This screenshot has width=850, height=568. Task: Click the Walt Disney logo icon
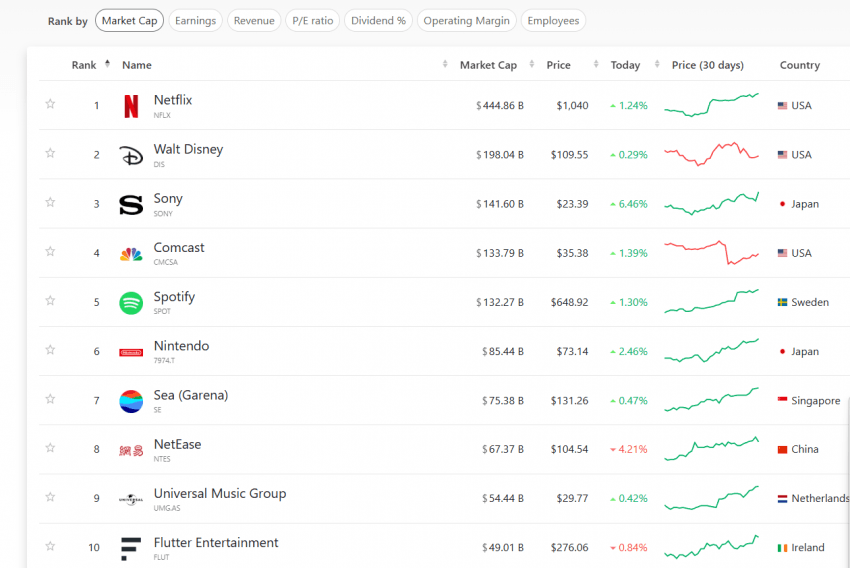pyautogui.click(x=131, y=155)
